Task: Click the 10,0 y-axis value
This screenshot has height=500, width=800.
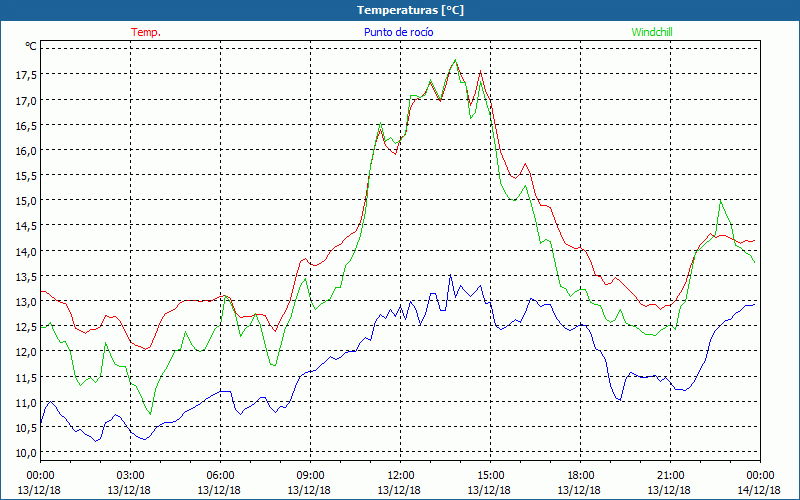Action: click(x=26, y=453)
